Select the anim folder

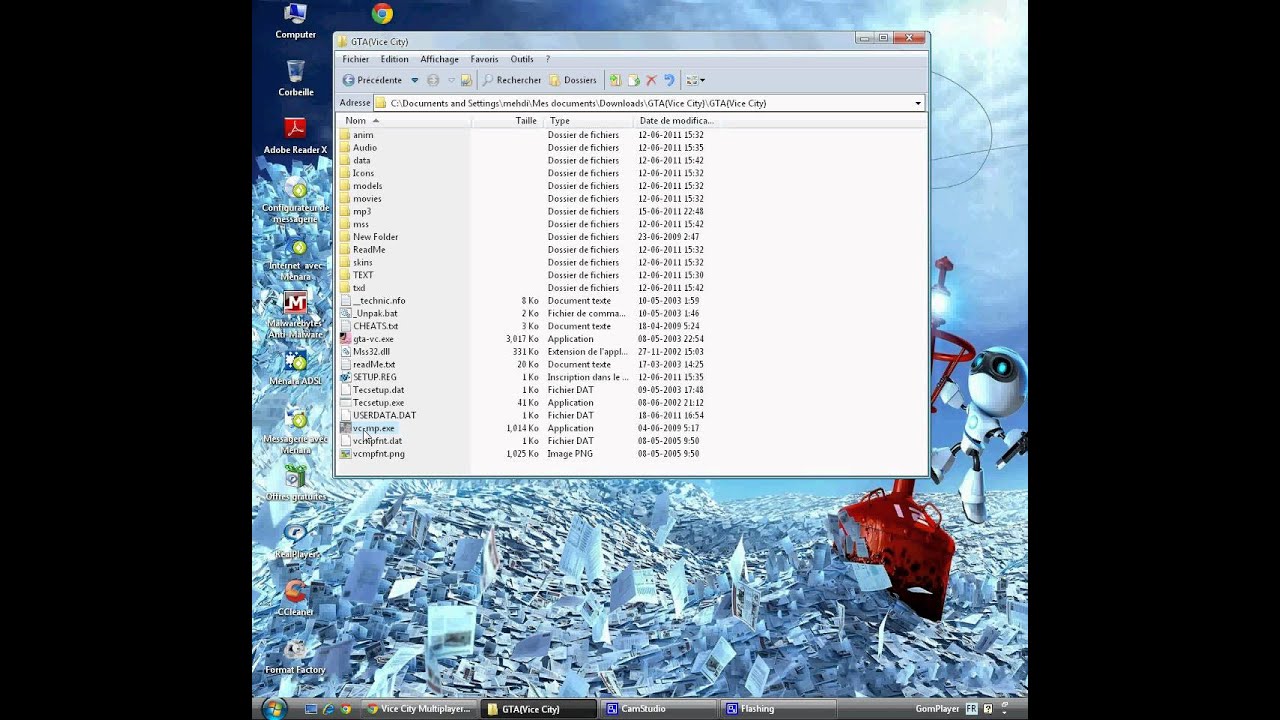356,135
